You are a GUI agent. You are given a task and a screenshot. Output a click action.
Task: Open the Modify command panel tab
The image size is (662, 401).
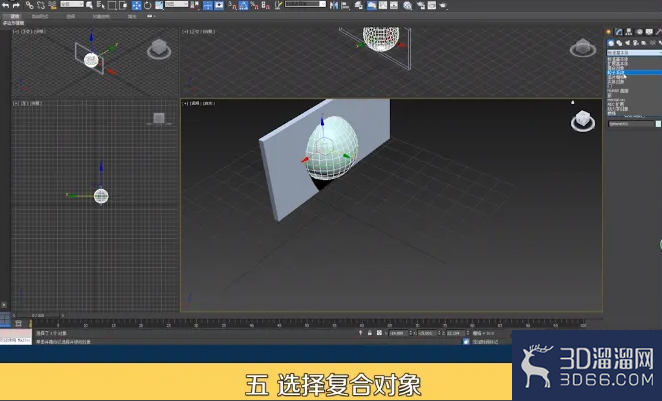[x=619, y=32]
